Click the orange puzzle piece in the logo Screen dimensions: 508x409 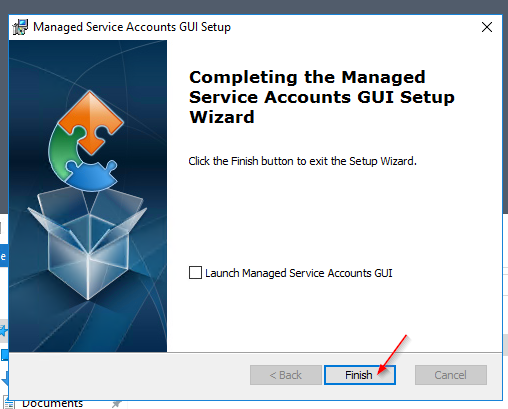tap(91, 122)
